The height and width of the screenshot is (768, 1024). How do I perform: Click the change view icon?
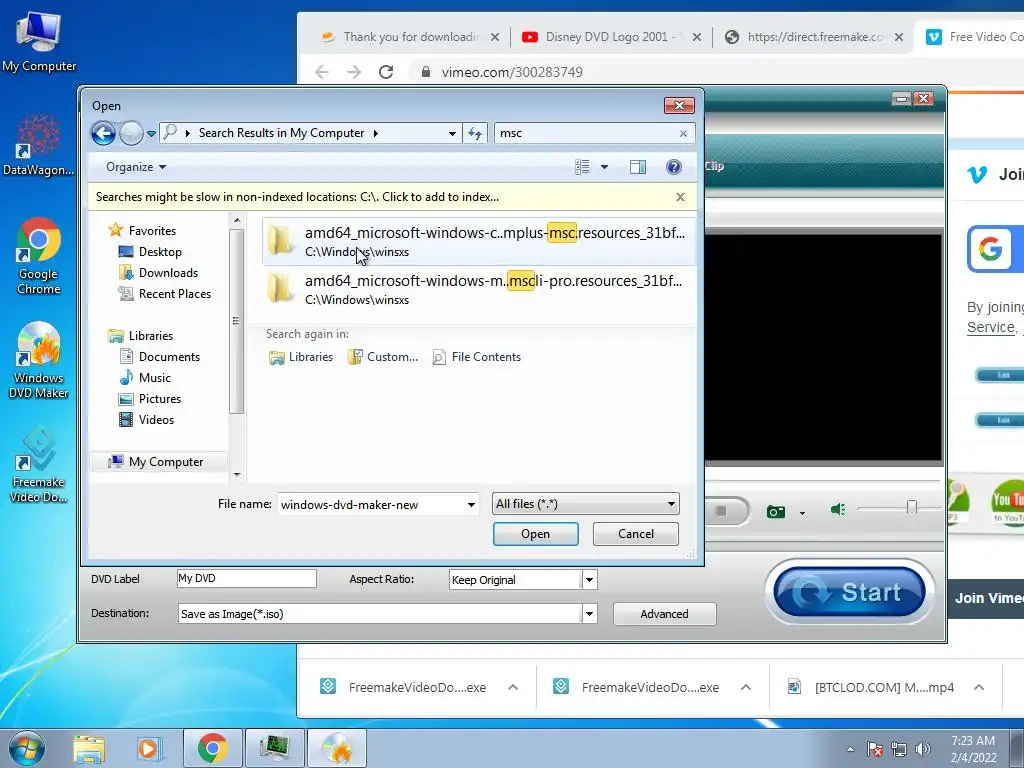point(583,167)
